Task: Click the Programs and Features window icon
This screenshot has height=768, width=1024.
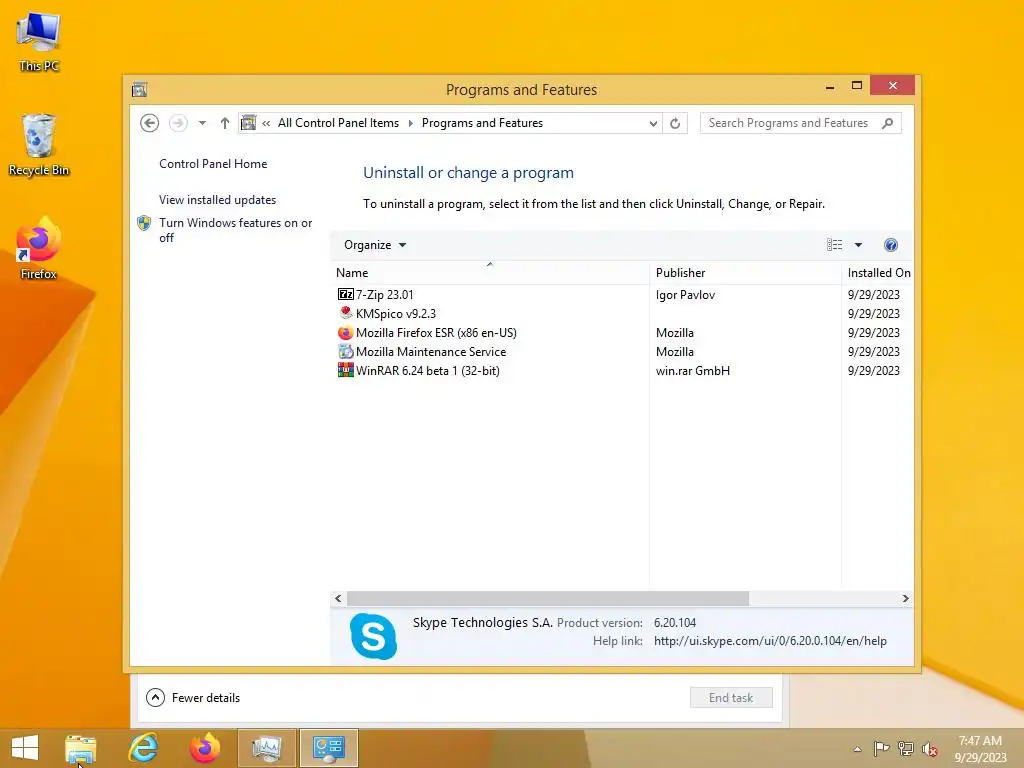Action: pos(139,89)
